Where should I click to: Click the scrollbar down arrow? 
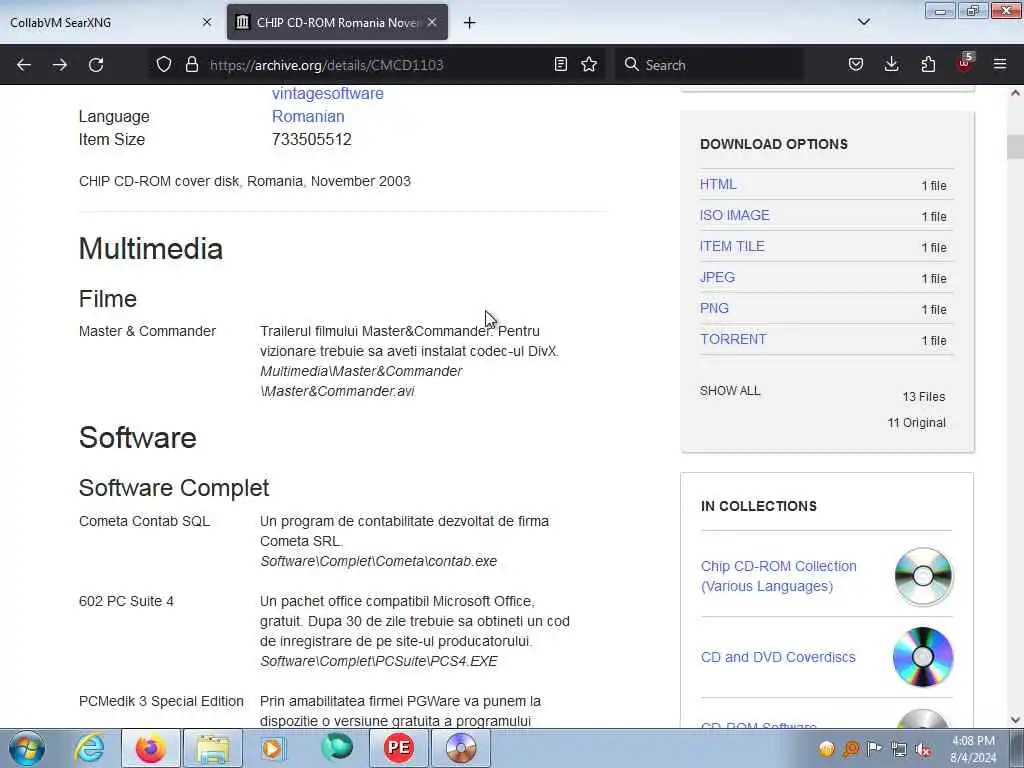pos(1015,720)
